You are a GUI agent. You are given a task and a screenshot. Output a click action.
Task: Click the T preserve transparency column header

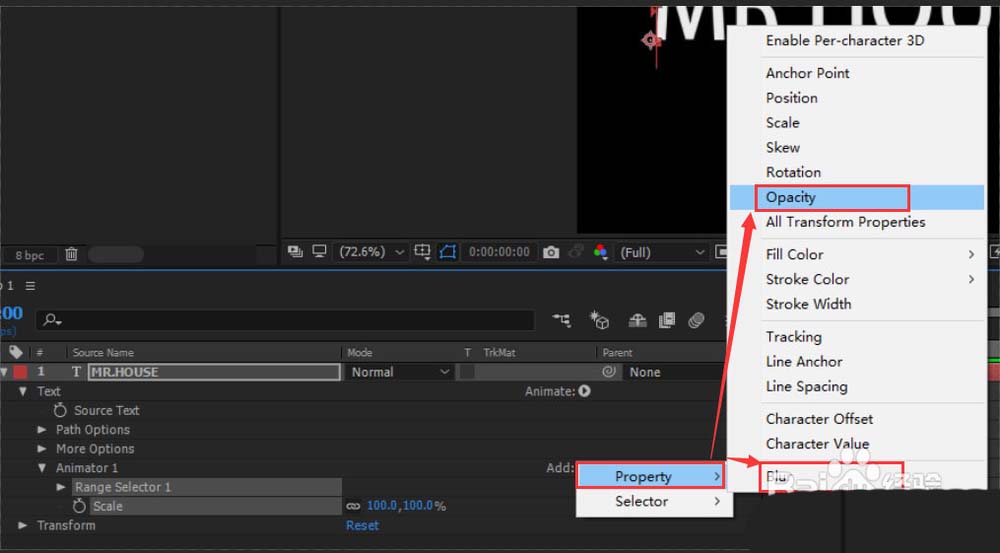pyautogui.click(x=467, y=352)
